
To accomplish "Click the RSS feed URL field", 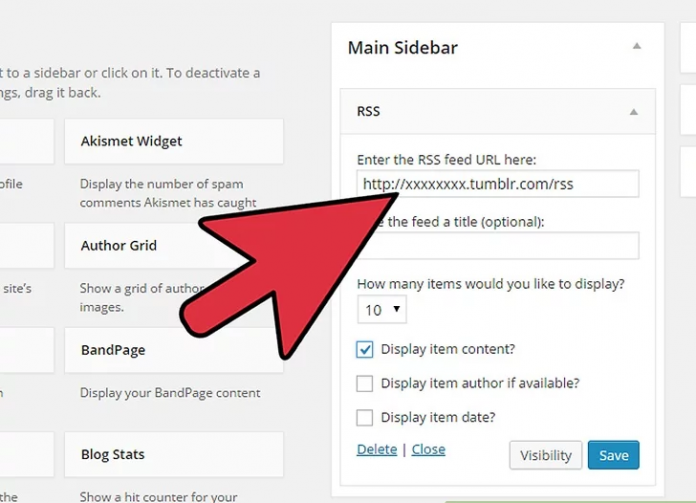I will (x=497, y=184).
